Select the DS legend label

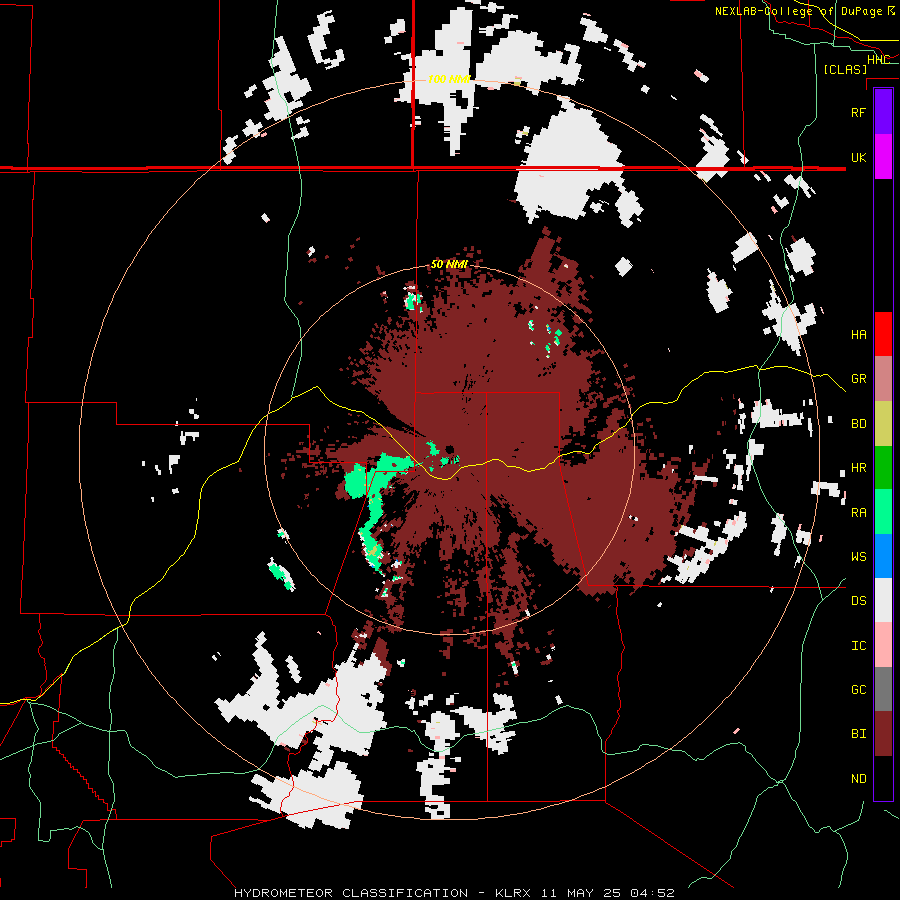click(858, 601)
